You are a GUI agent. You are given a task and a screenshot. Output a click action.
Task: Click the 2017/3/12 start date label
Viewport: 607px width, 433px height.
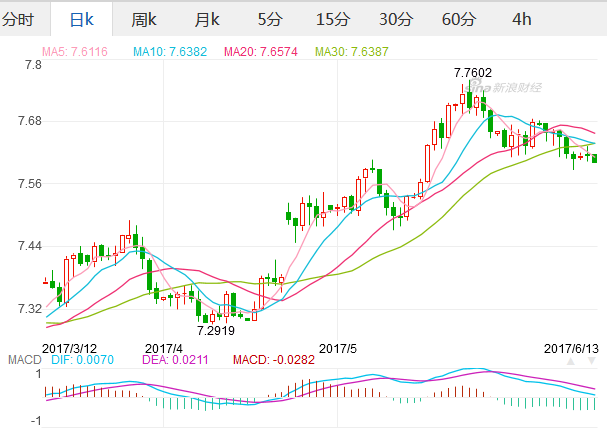click(69, 349)
